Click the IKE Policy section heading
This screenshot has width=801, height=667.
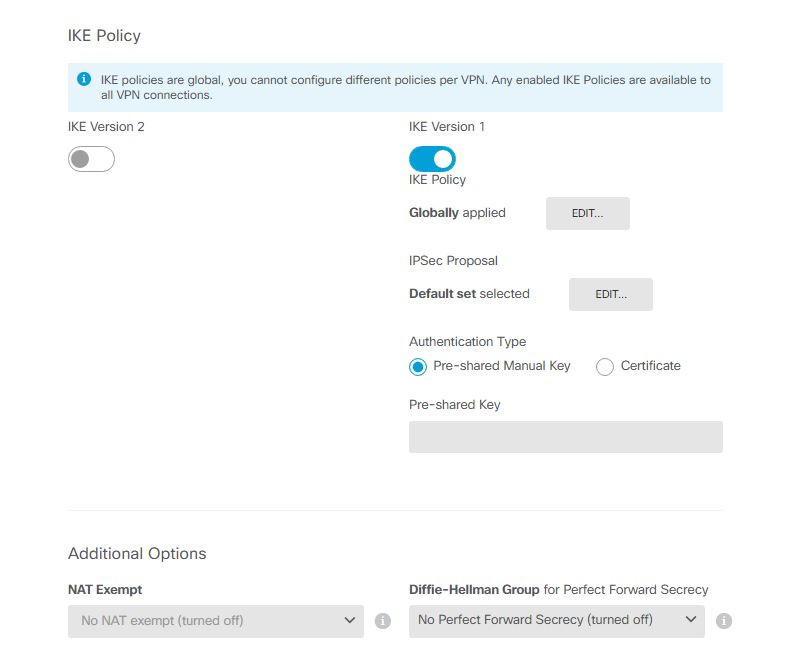104,36
